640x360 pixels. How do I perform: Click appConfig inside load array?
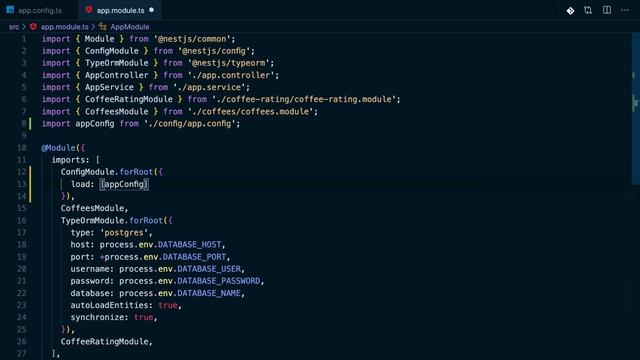(x=124, y=184)
